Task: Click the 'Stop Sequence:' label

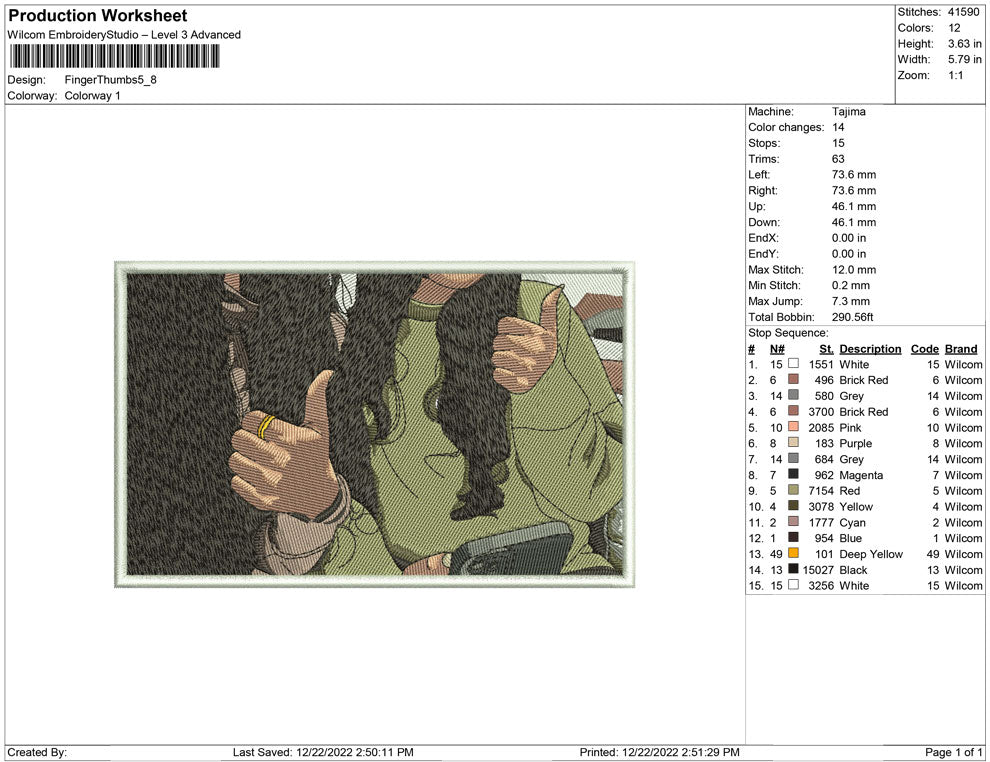Action: (x=788, y=333)
